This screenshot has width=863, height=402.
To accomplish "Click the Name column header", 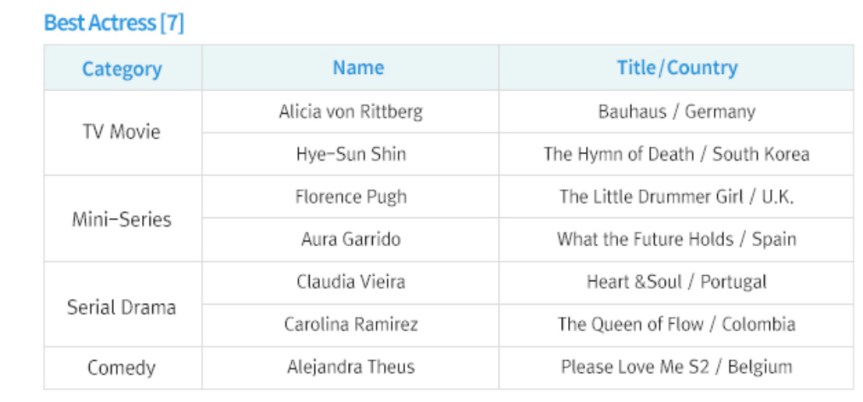I will tap(358, 68).
